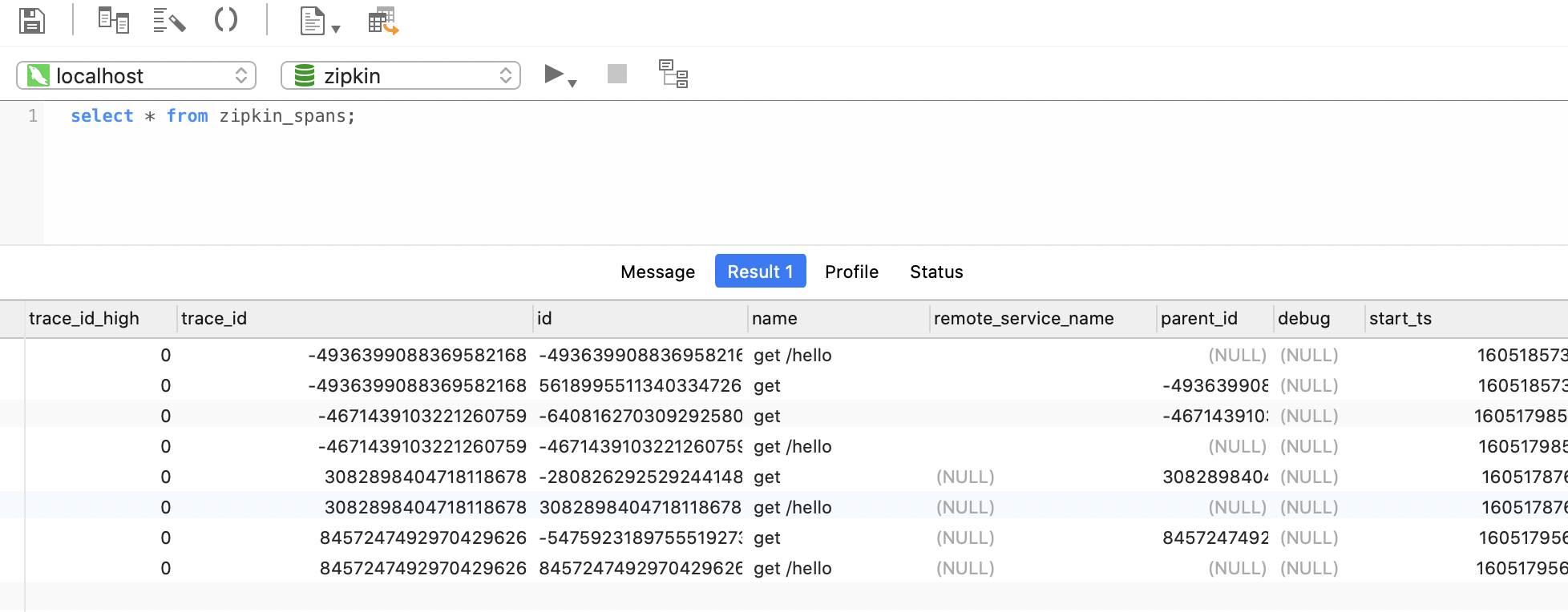Image resolution: width=1568 pixels, height=612 pixels.
Task: Click line number 1 in the editor gutter
Action: click(x=33, y=116)
